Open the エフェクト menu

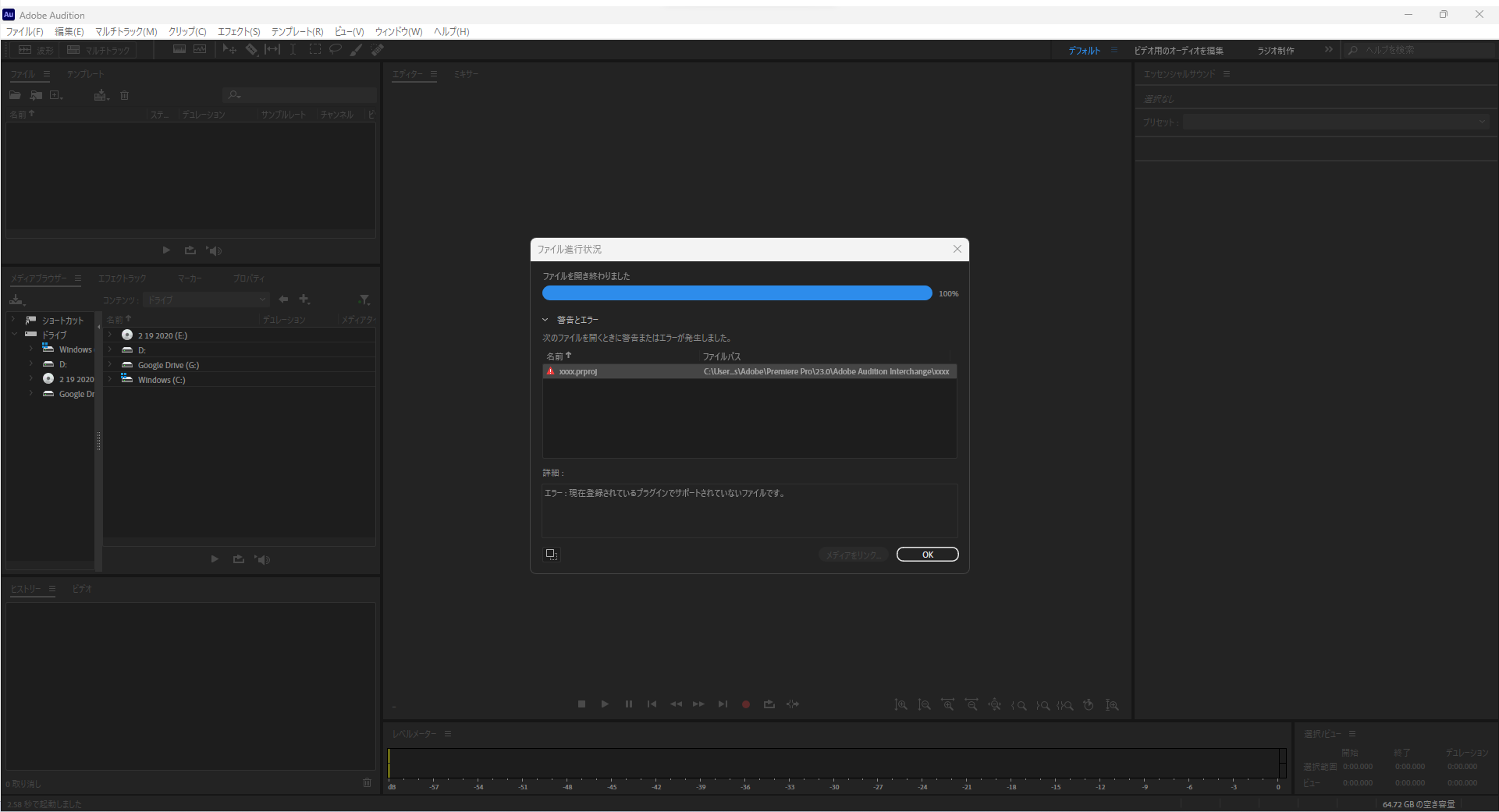(238, 32)
